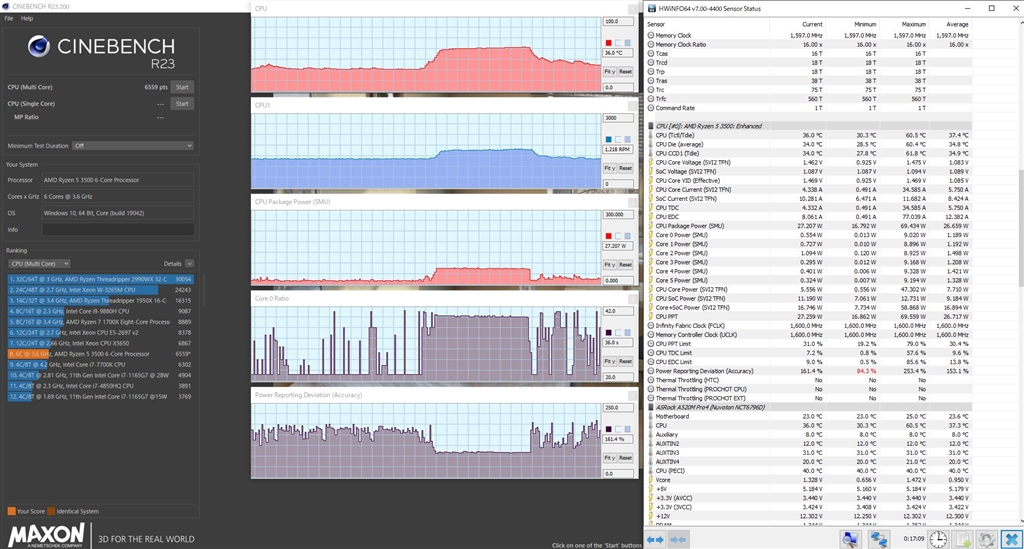Image resolution: width=1024 pixels, height=549 pixels.
Task: Select the AMD Ryzen 5 3500 6-Core ranking row
Action: tap(101, 354)
